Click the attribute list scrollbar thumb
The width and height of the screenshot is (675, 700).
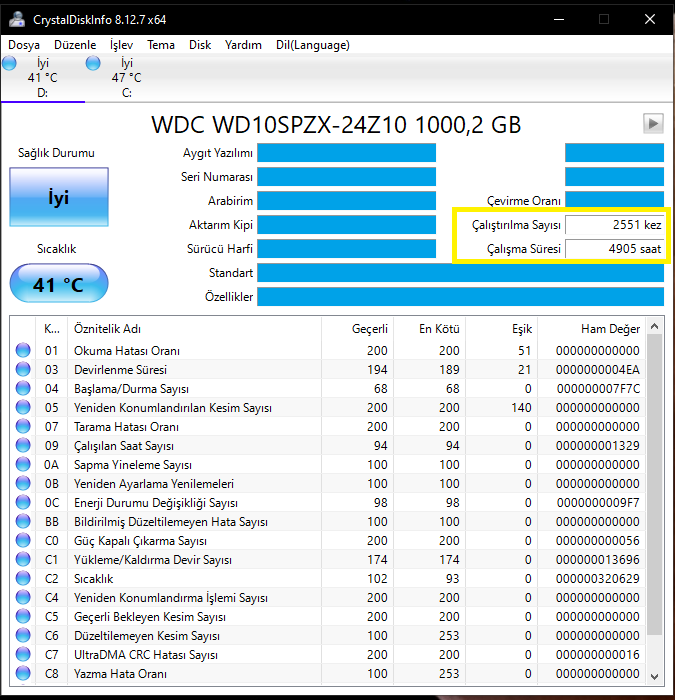coord(654,484)
